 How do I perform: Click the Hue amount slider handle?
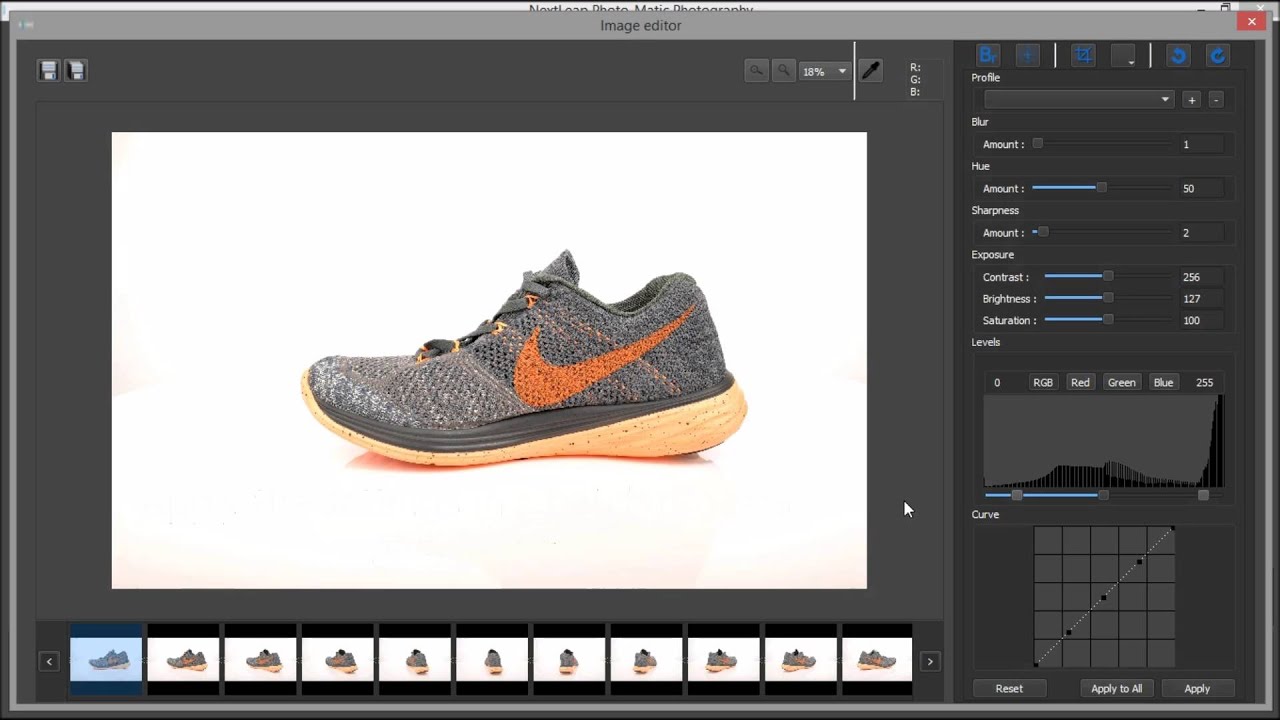[1101, 188]
